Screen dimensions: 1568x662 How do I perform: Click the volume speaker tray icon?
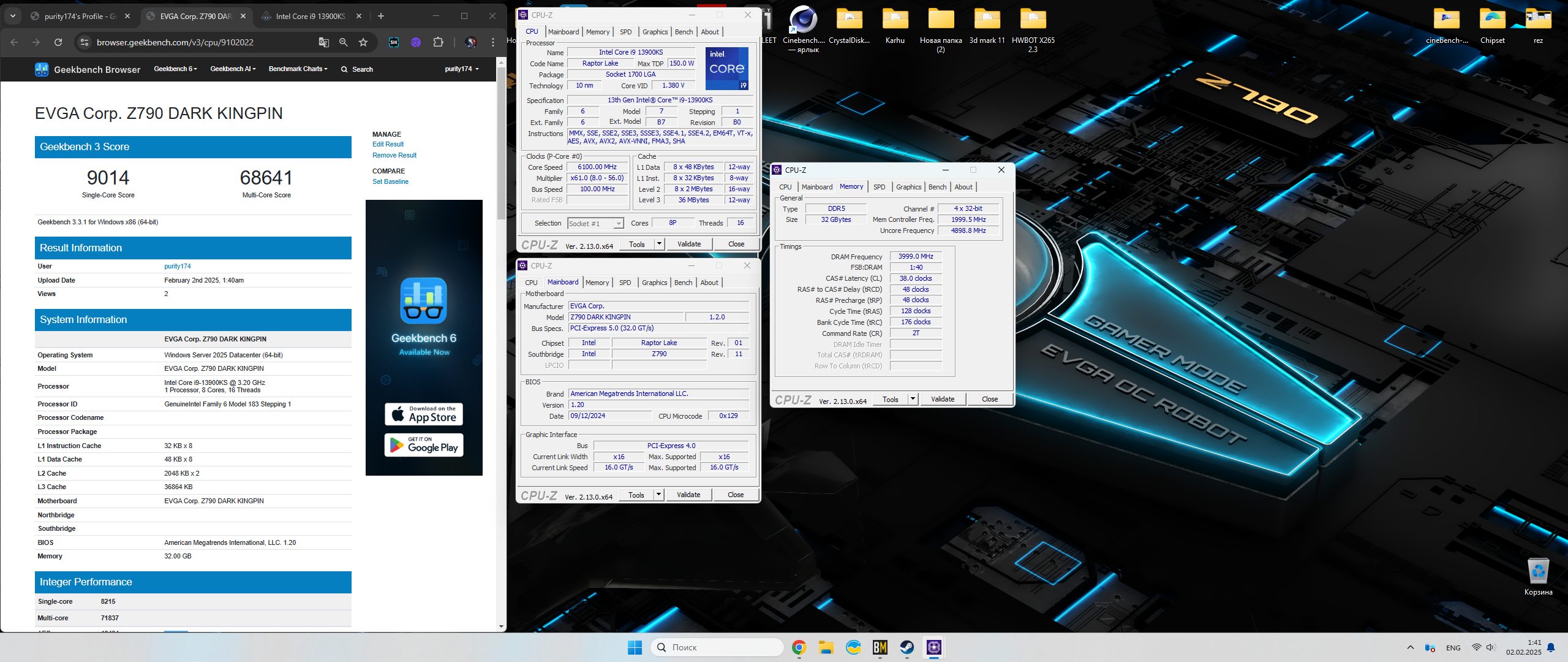[x=1490, y=648]
